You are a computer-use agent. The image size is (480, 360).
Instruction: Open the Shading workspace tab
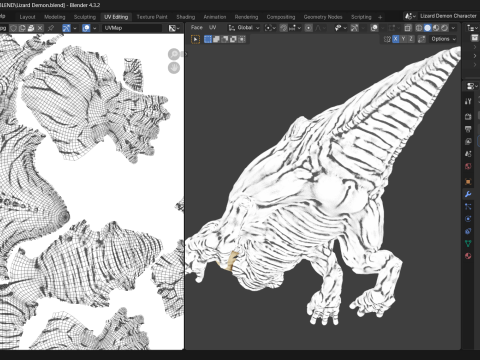pos(186,17)
